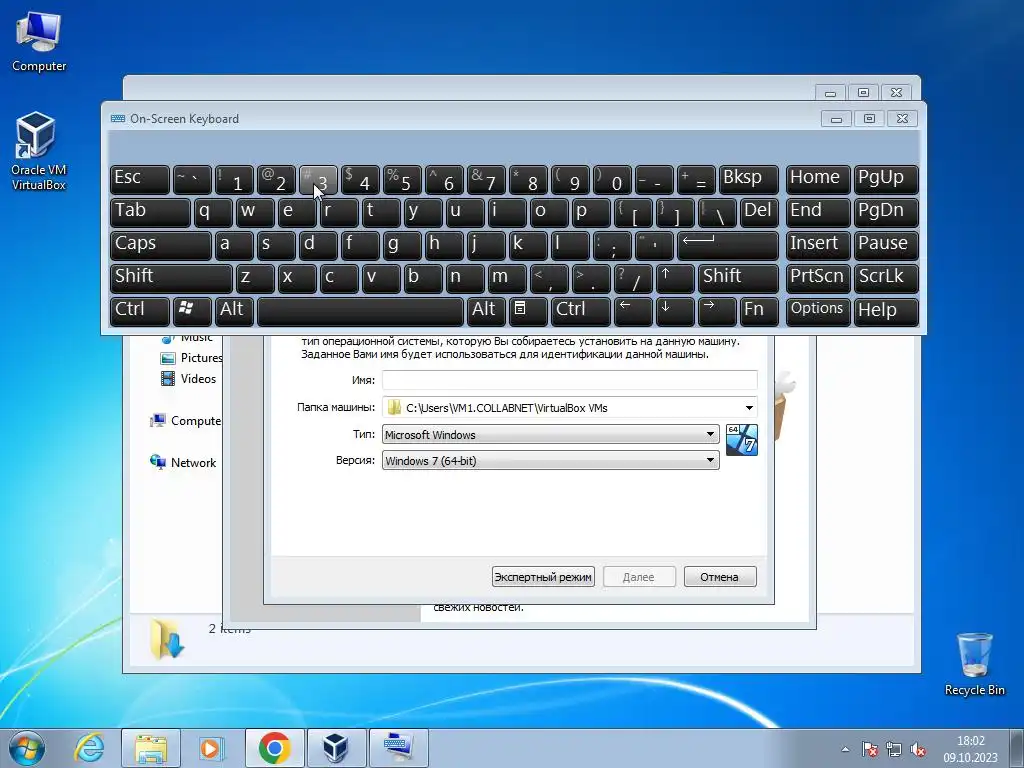Expand the Версия Windows 7 (64-bit) dropdown
The height and width of the screenshot is (768, 1024).
(551, 460)
